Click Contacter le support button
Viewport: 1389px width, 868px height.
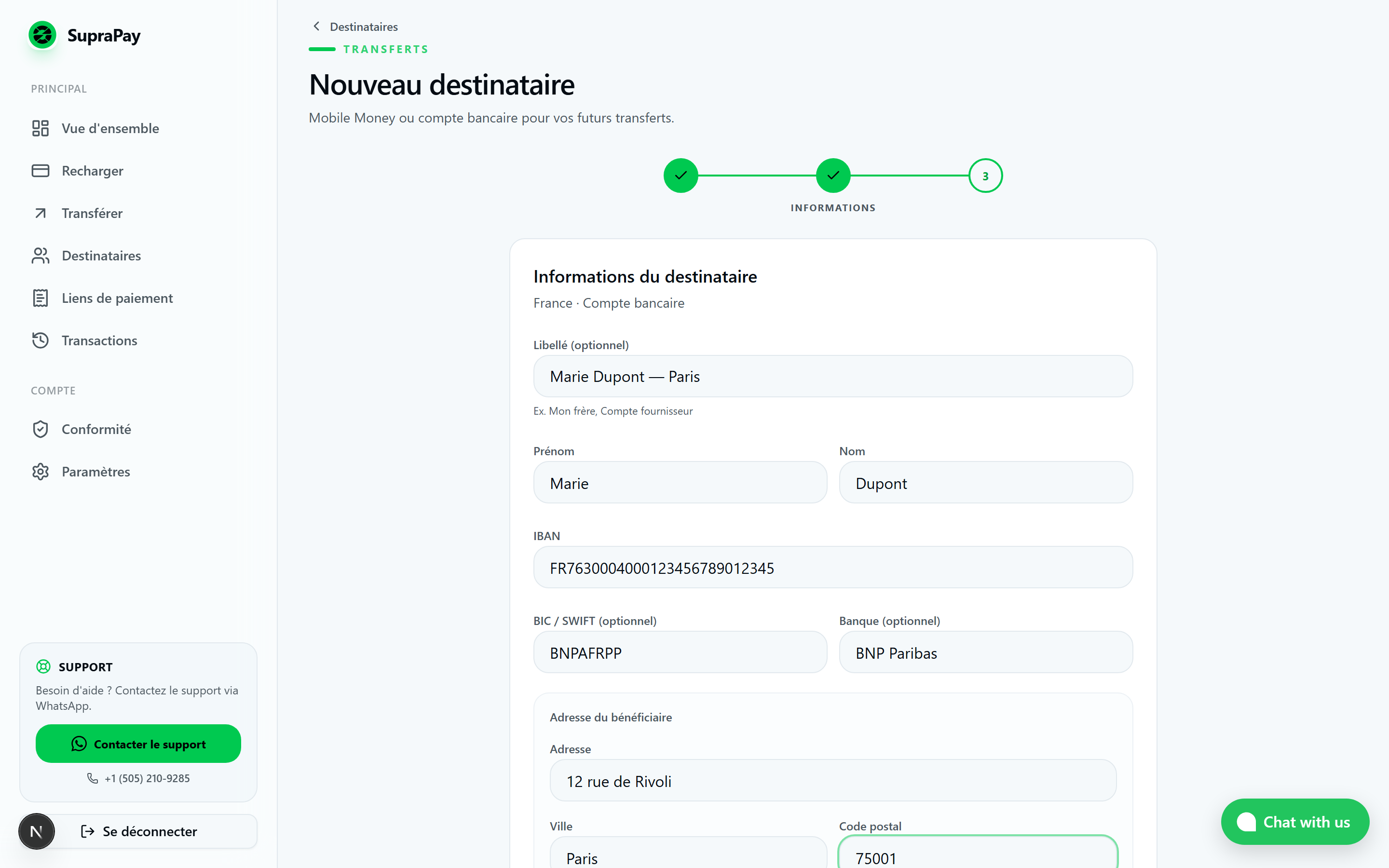click(x=138, y=744)
